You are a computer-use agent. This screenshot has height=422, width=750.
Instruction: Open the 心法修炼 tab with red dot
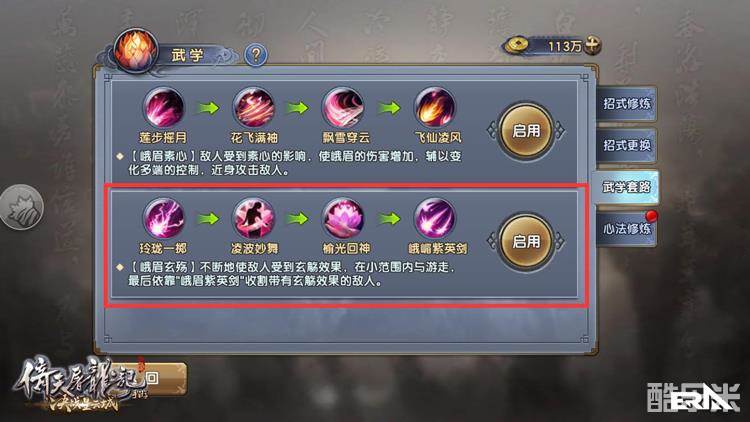(x=626, y=229)
